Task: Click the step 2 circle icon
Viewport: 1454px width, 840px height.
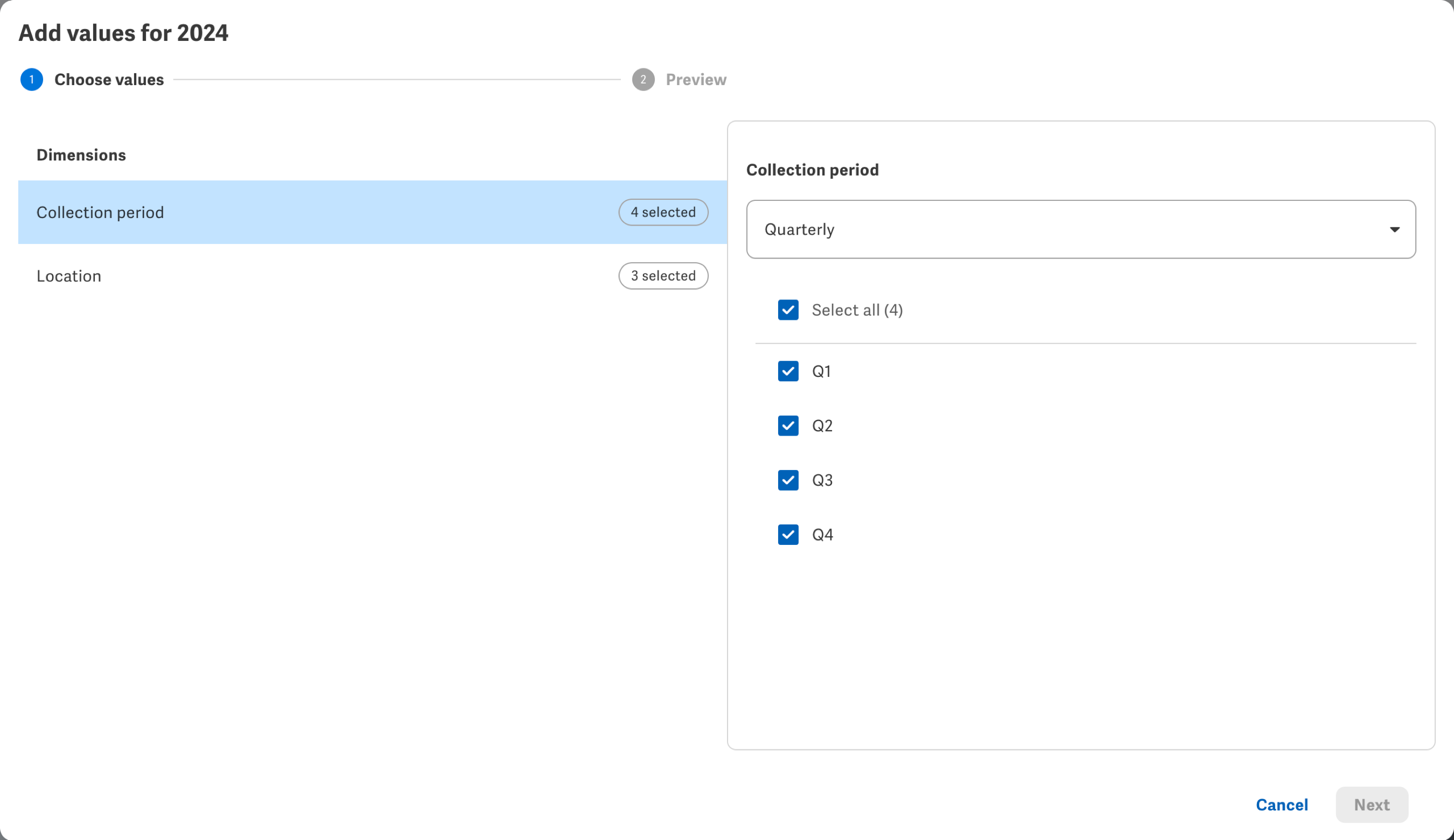Action: (x=643, y=80)
